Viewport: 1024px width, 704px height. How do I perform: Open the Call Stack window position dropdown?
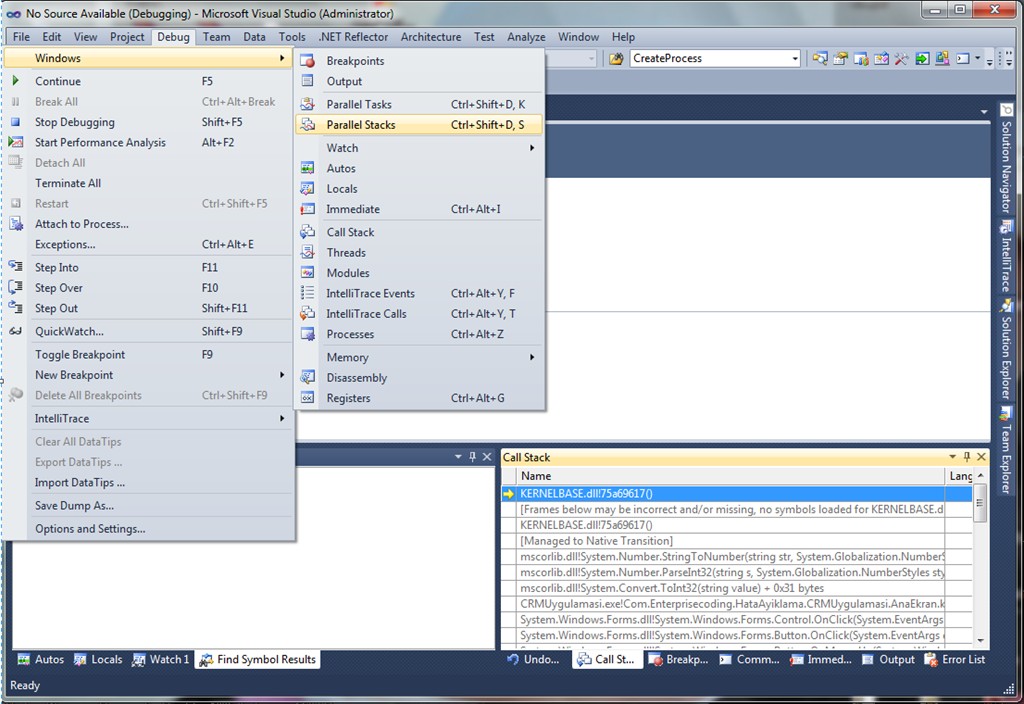[952, 456]
